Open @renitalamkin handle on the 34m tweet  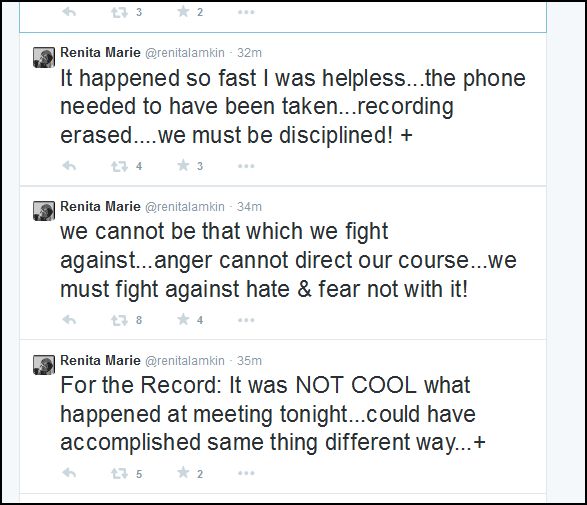pos(185,207)
